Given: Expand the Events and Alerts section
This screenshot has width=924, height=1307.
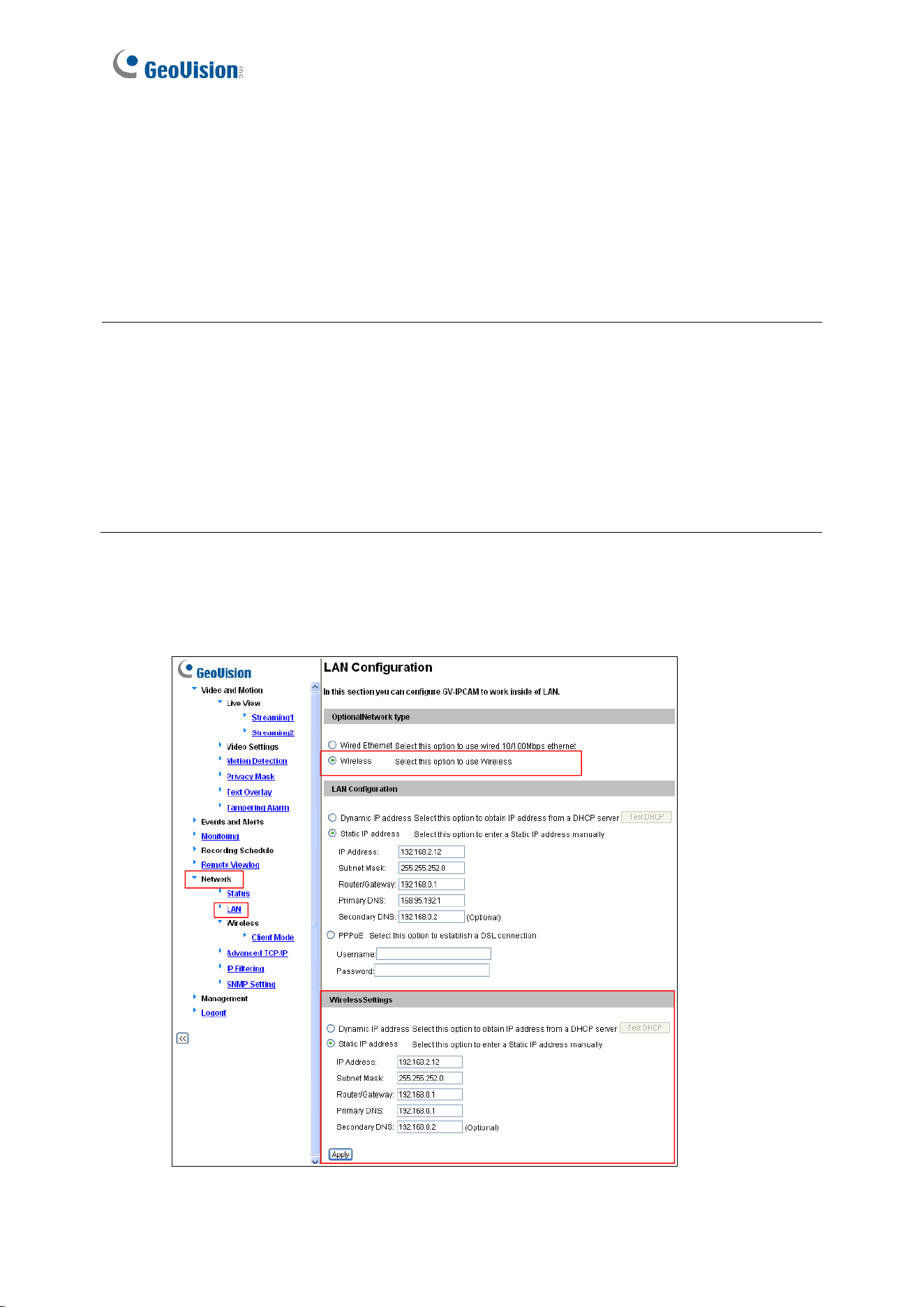Looking at the screenshot, I should tap(195, 820).
